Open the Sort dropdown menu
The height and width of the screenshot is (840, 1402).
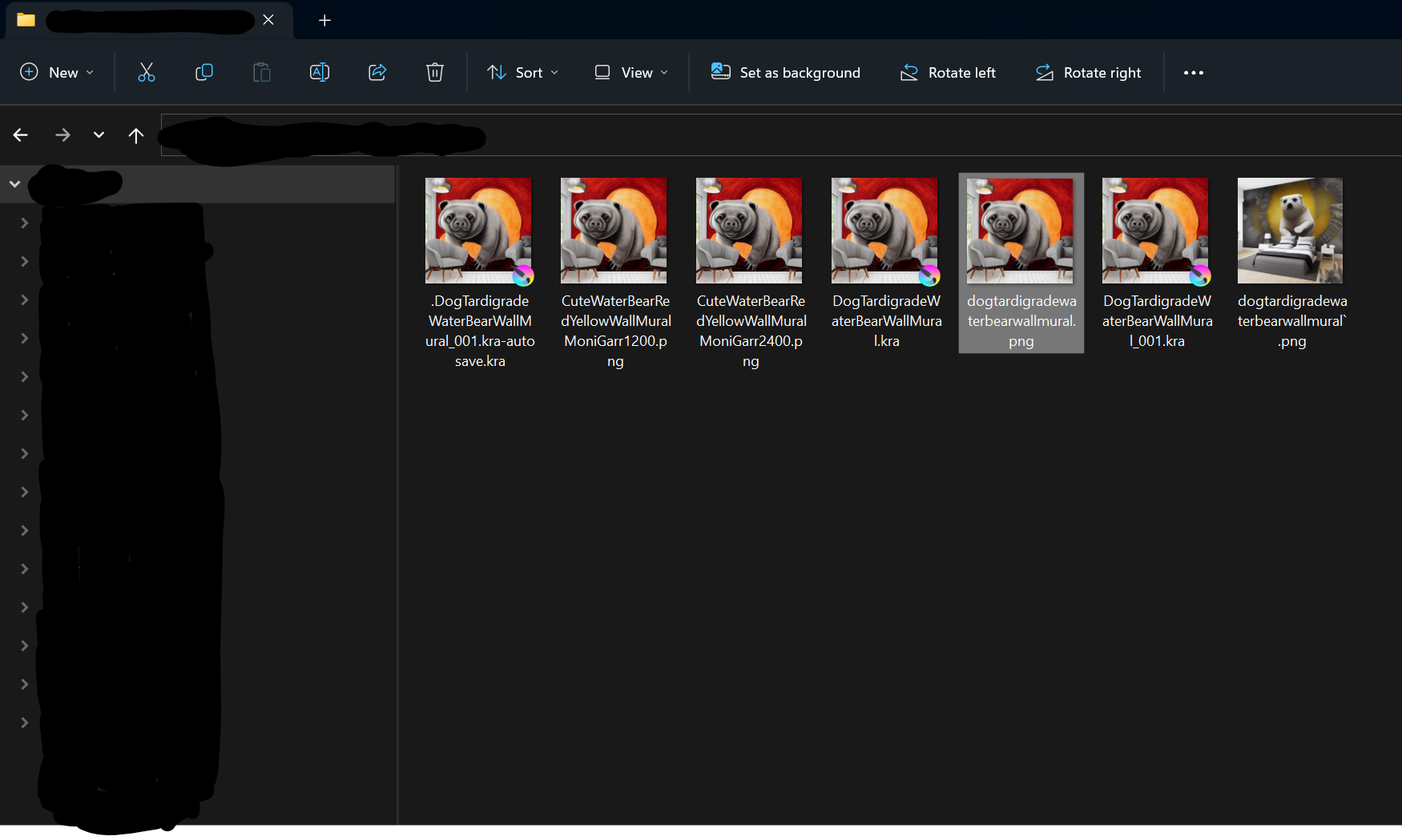click(523, 73)
